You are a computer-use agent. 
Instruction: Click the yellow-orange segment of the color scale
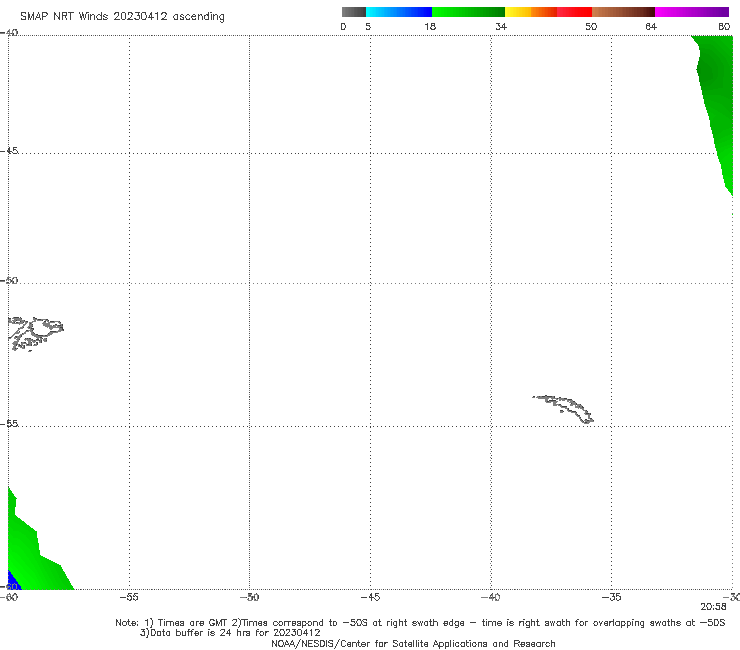[530, 12]
